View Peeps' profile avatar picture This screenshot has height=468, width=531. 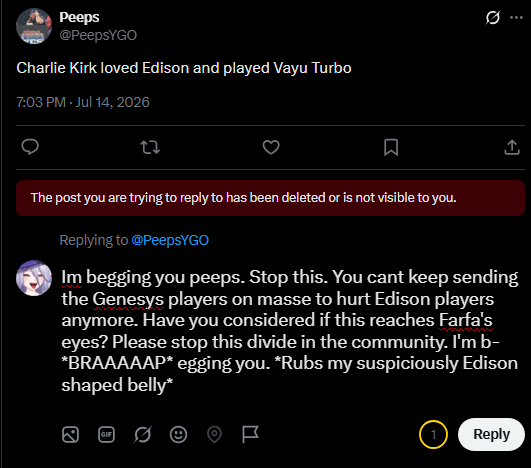pos(34,26)
